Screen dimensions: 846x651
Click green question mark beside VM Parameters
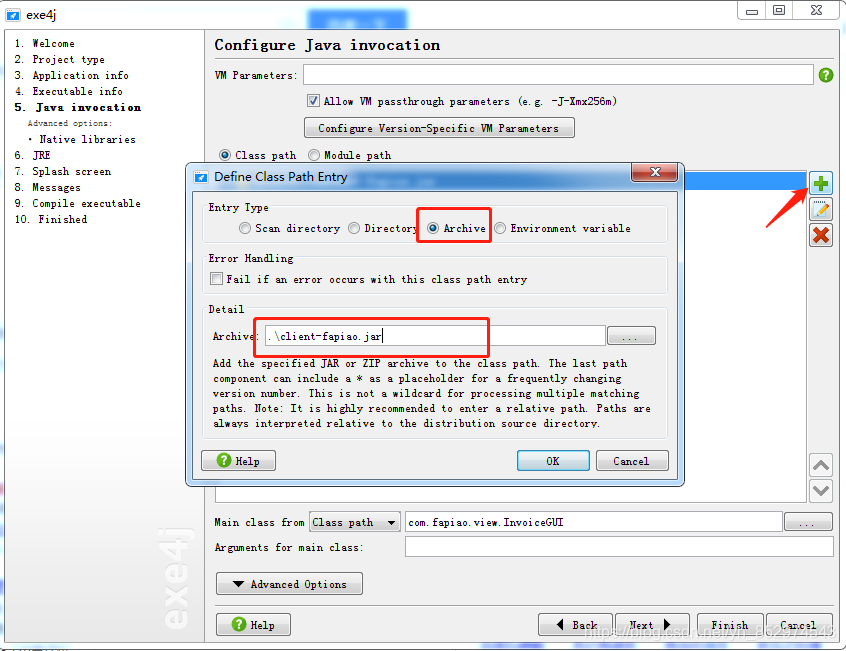tap(825, 75)
